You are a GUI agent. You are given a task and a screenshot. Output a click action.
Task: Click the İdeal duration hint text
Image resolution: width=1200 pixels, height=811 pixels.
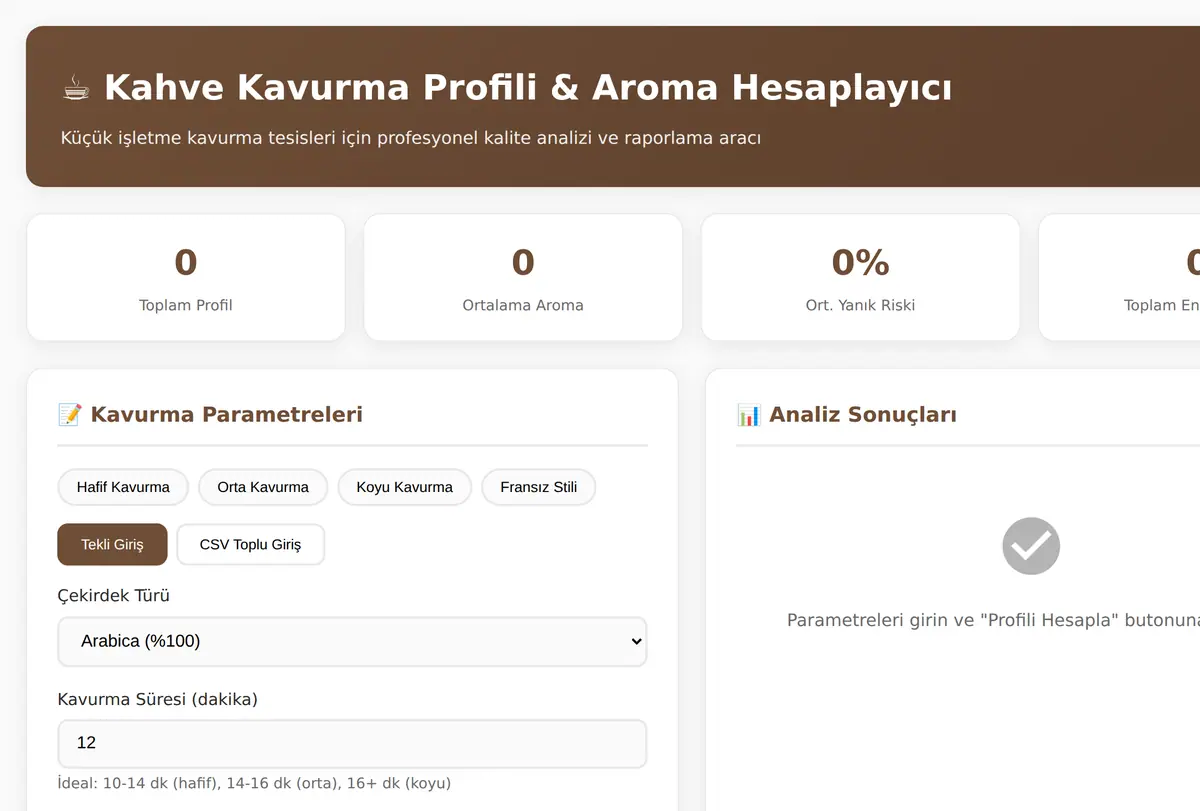pos(254,783)
